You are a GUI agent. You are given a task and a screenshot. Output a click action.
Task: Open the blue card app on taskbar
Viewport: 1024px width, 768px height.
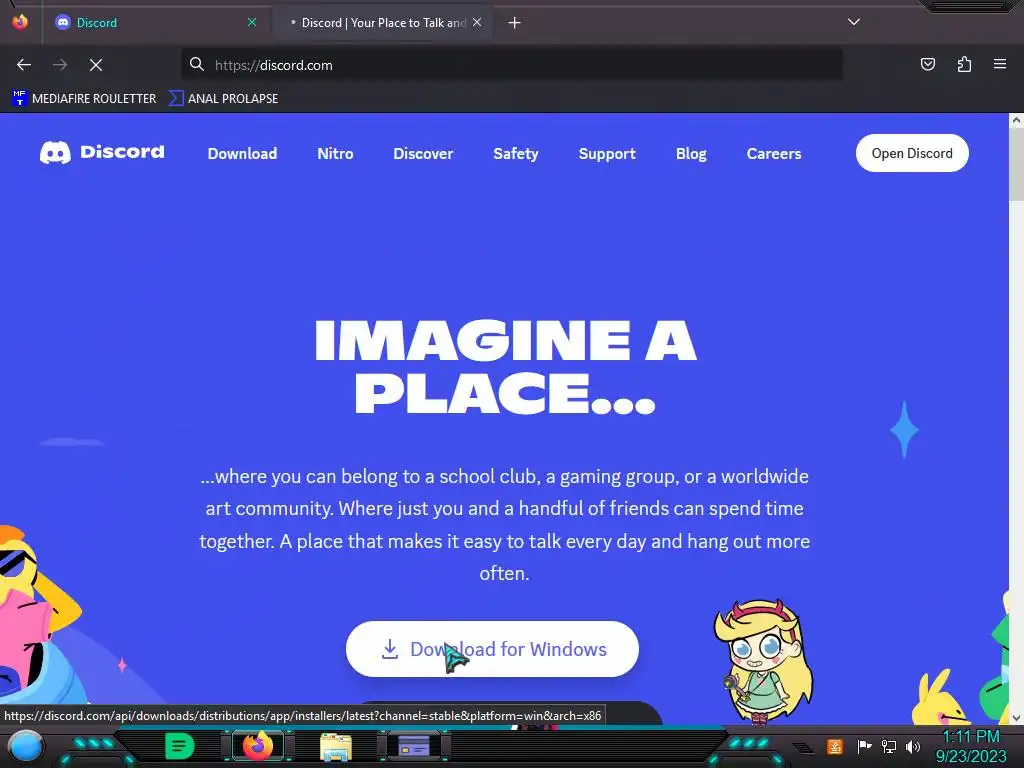tap(414, 746)
